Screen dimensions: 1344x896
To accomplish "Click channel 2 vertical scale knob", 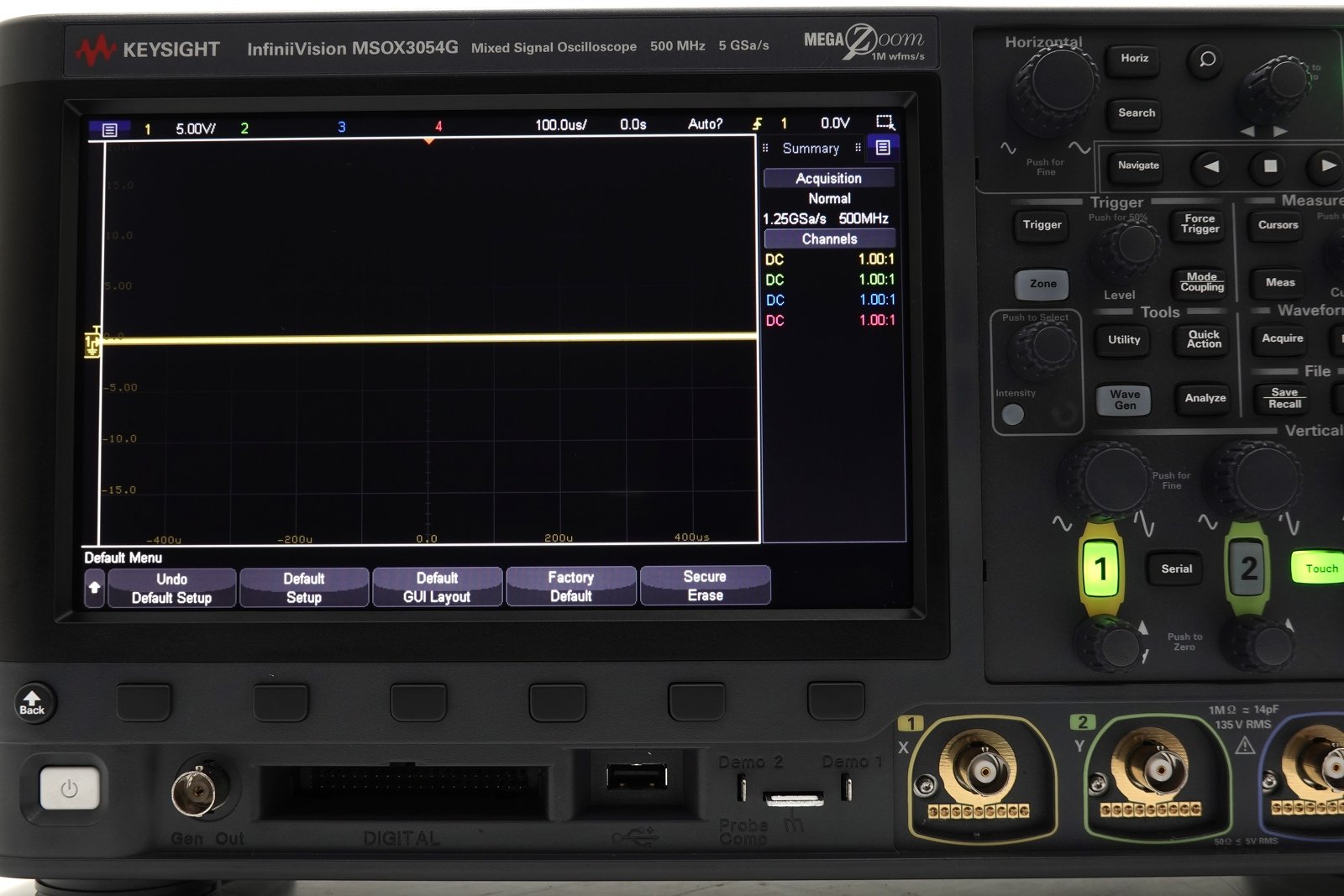I will pyautogui.click(x=1257, y=480).
